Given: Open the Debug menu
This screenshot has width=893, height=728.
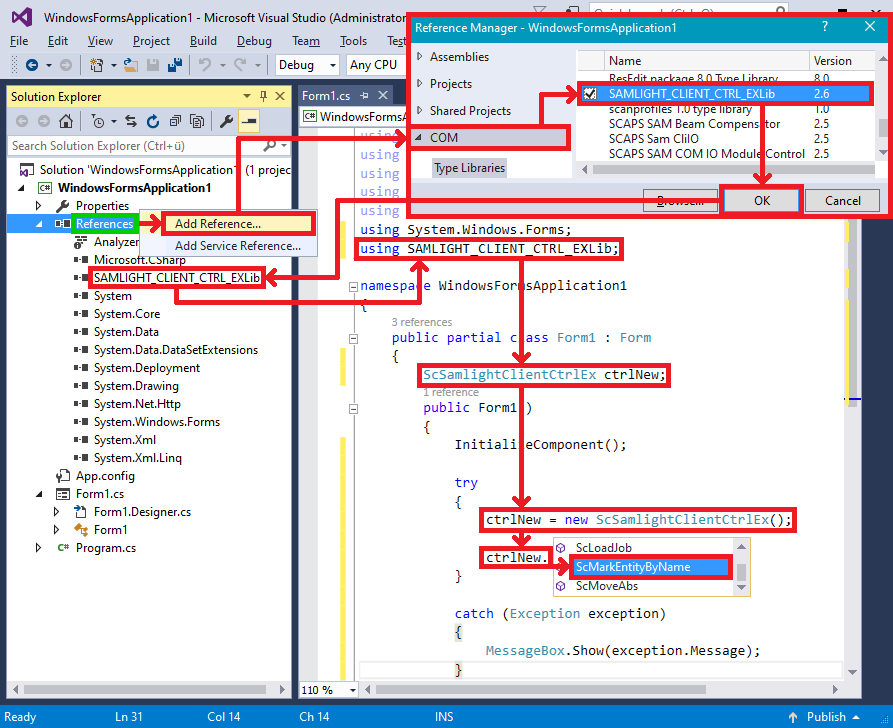Looking at the screenshot, I should click(x=254, y=41).
